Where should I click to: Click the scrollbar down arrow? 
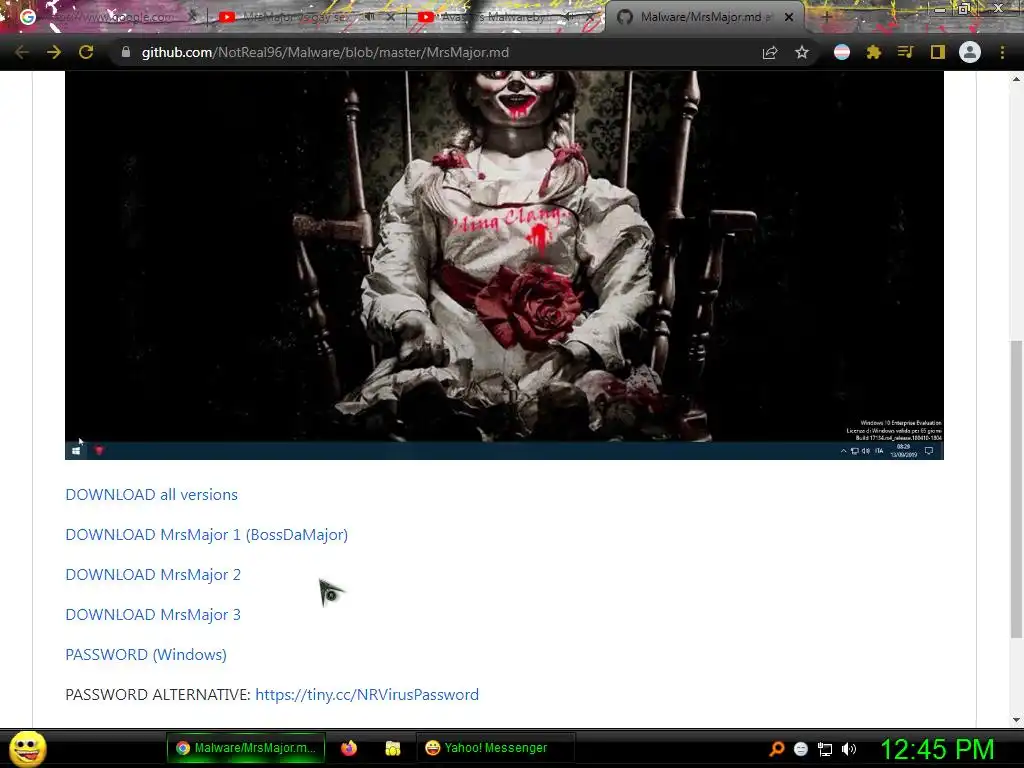(1016, 720)
